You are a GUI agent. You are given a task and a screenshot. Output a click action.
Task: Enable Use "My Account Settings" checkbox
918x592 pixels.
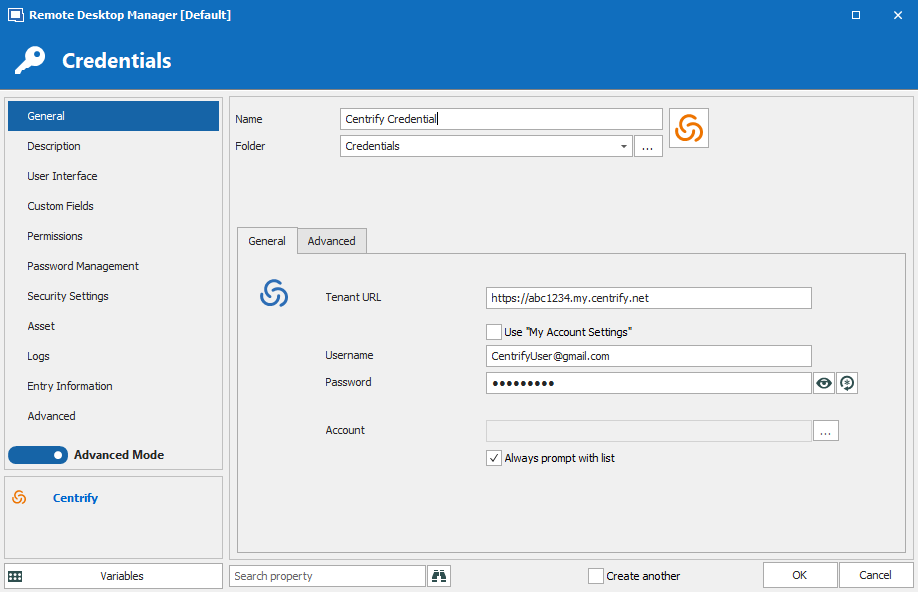tap(494, 332)
